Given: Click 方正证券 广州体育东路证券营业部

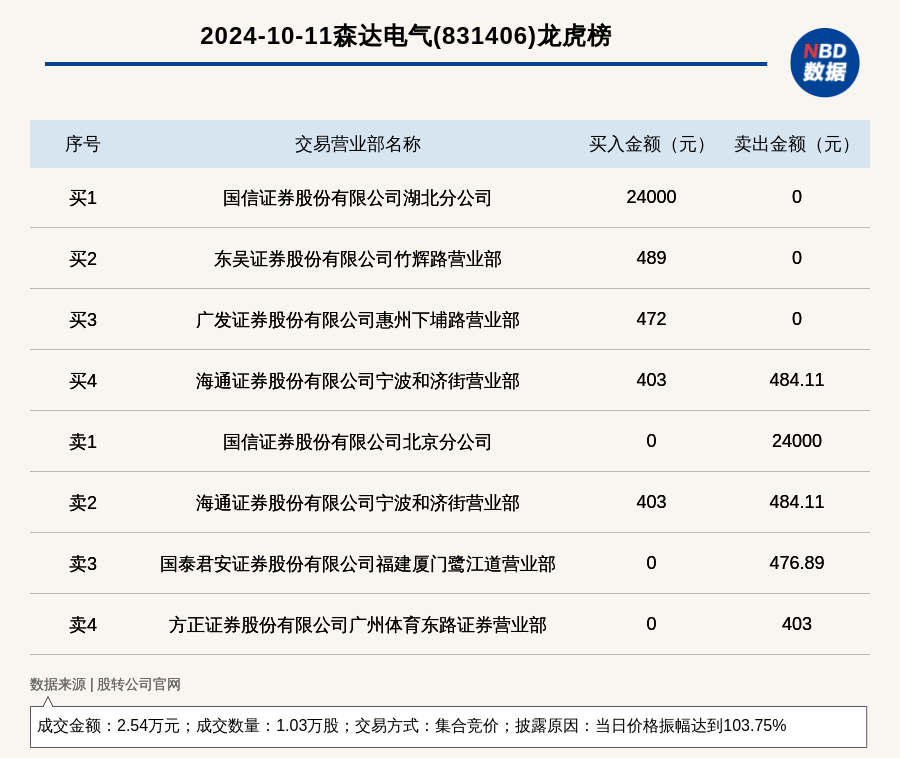Looking at the screenshot, I should coord(358,625).
